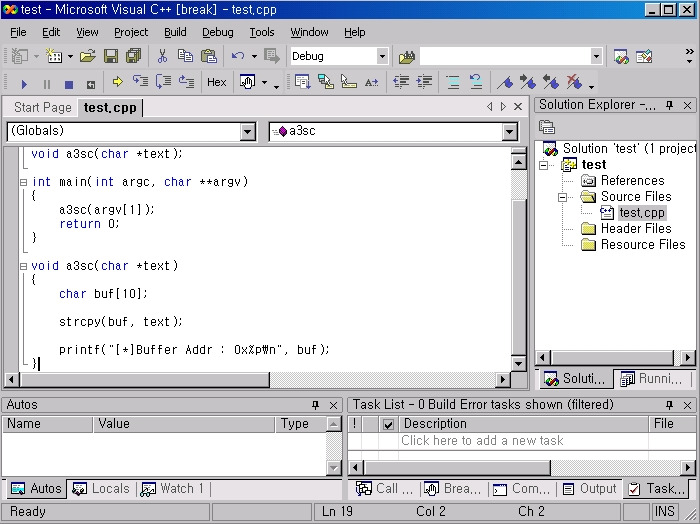Click the Copy icon

click(185, 56)
